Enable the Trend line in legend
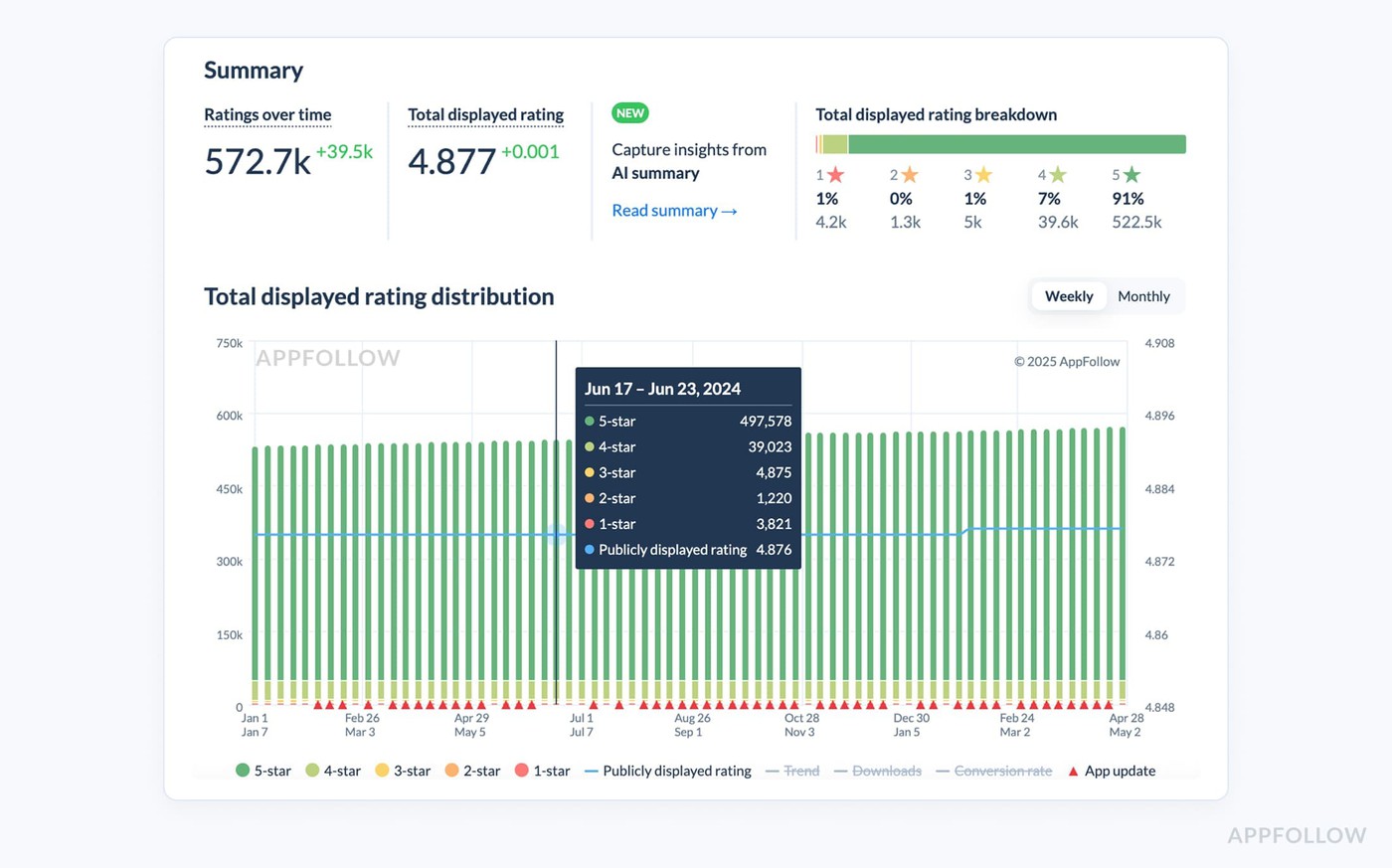The image size is (1392, 868). pyautogui.click(x=792, y=771)
